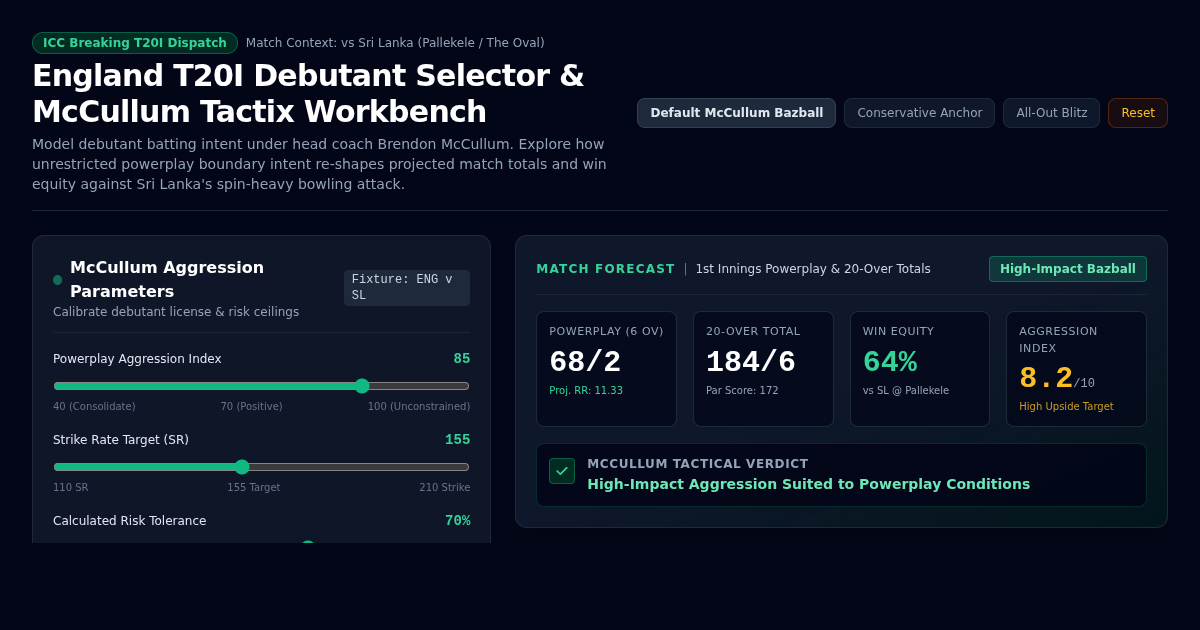Click the 8.2 aggression index score
Image resolution: width=1200 pixels, height=630 pixels.
1046,379
